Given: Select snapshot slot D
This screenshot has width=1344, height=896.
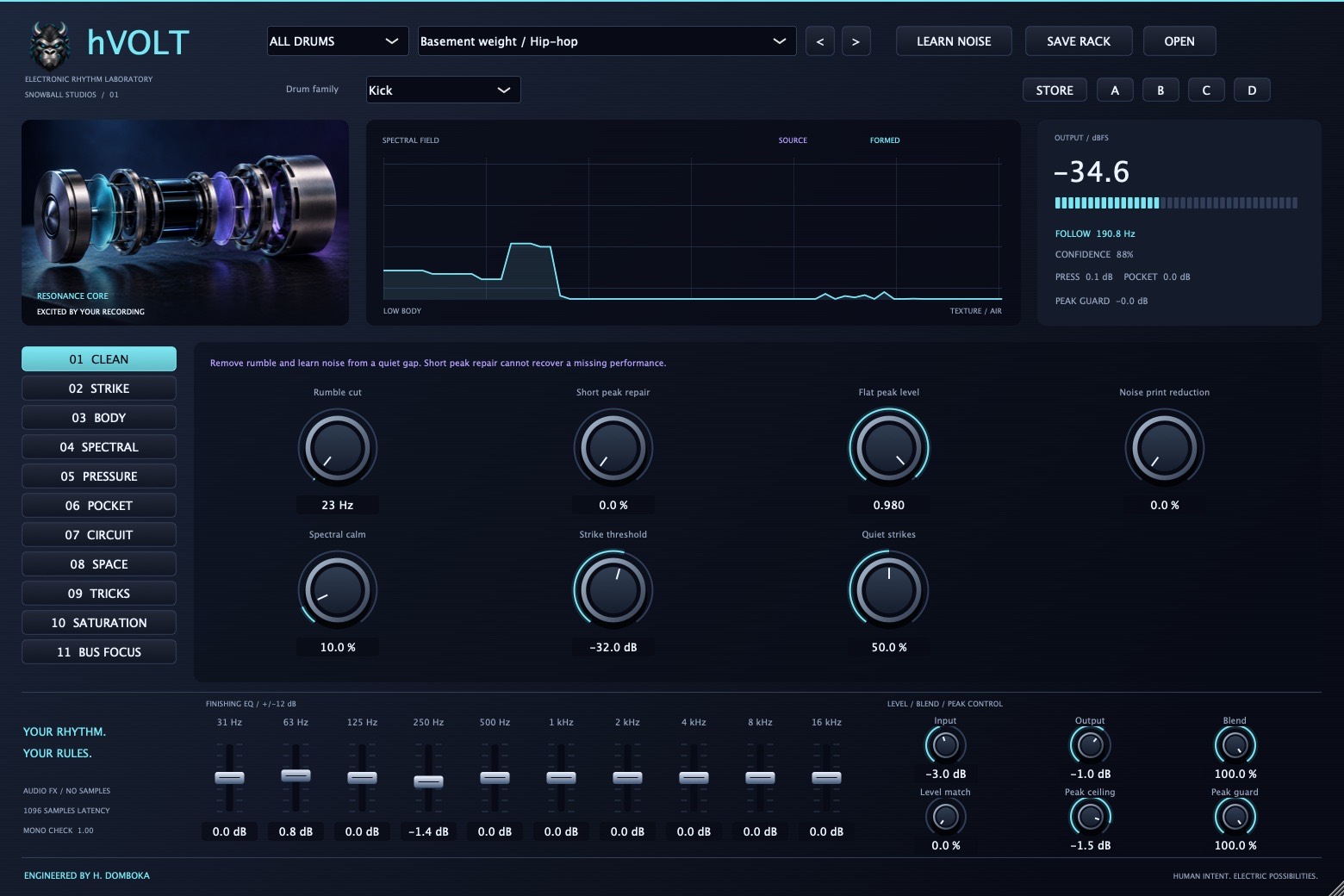Looking at the screenshot, I should click(x=1252, y=90).
